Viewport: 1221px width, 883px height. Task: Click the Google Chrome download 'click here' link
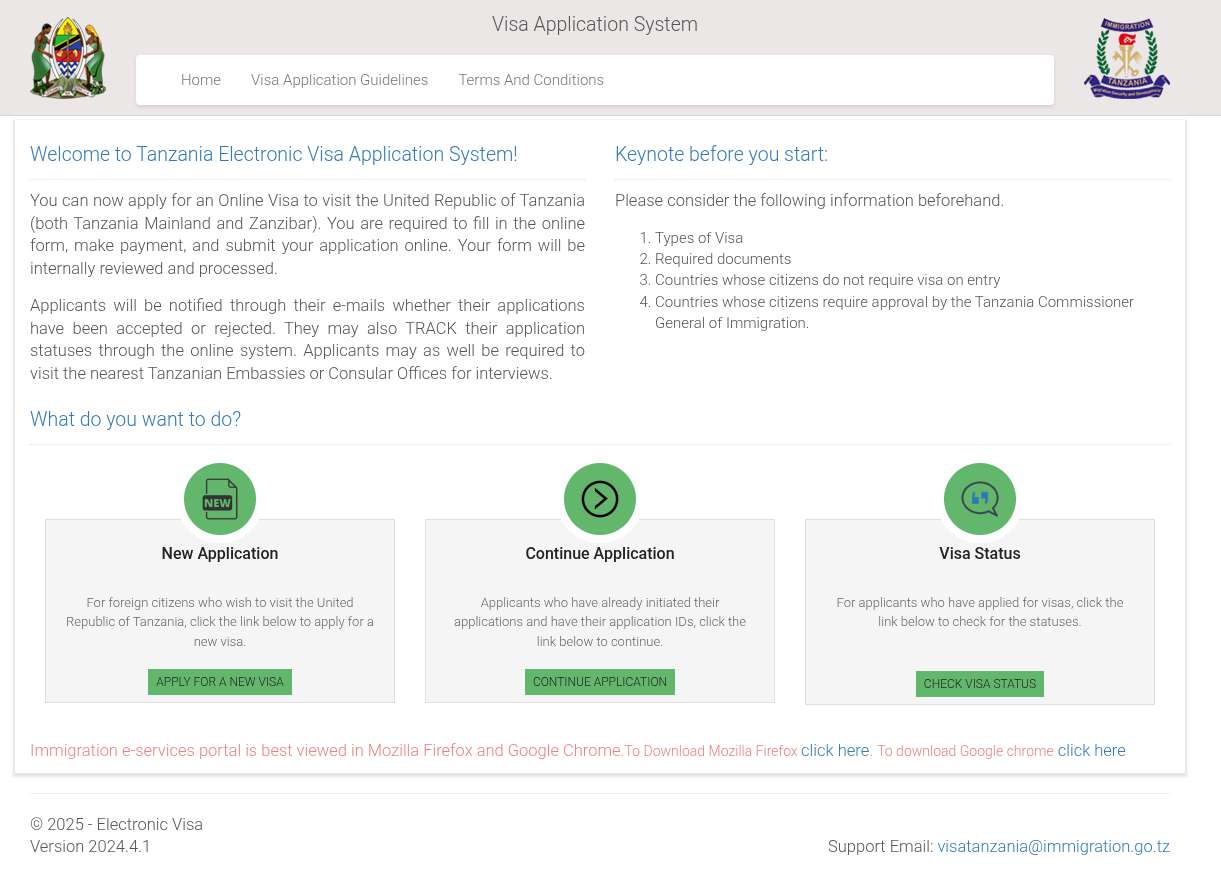[x=1091, y=751]
